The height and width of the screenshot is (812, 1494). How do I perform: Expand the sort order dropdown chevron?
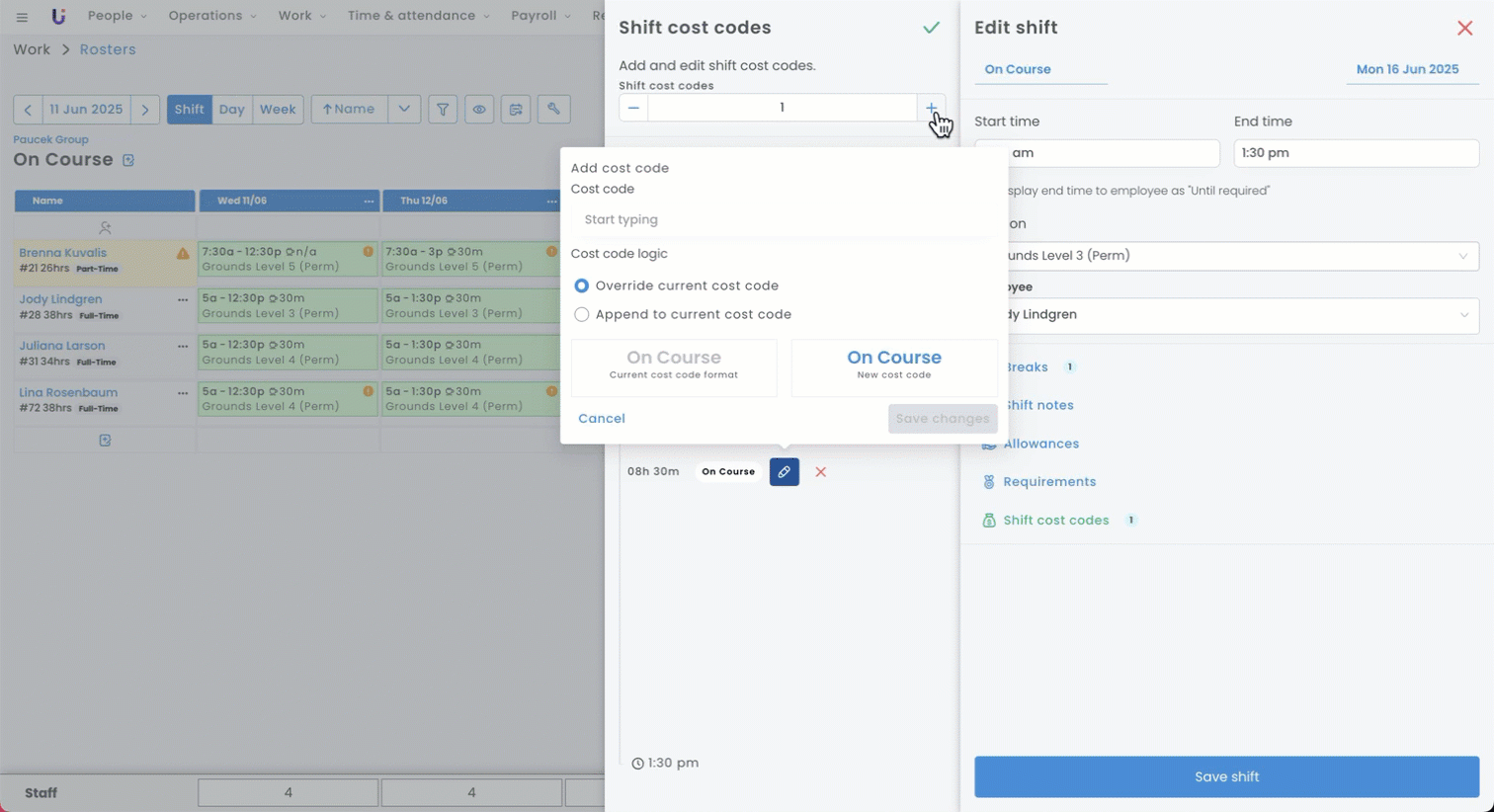coord(404,110)
